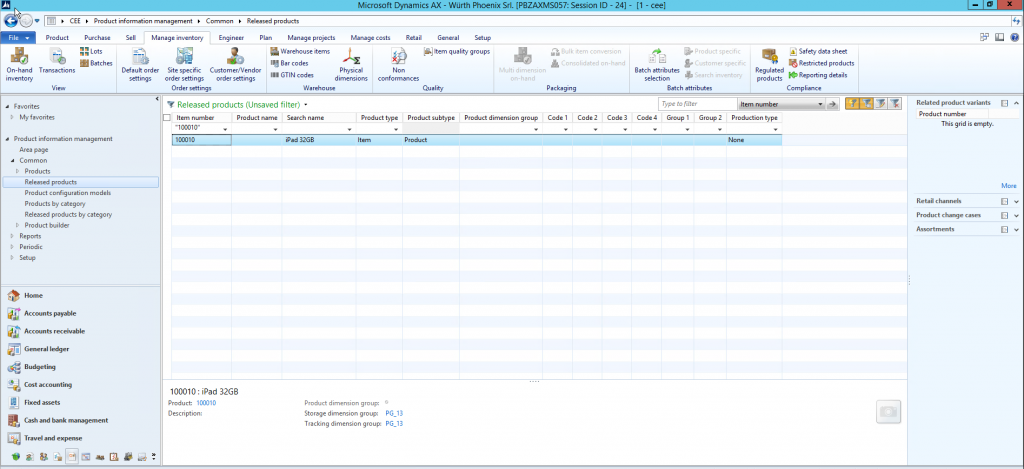
Task: Open Warehouse items
Action: click(300, 51)
